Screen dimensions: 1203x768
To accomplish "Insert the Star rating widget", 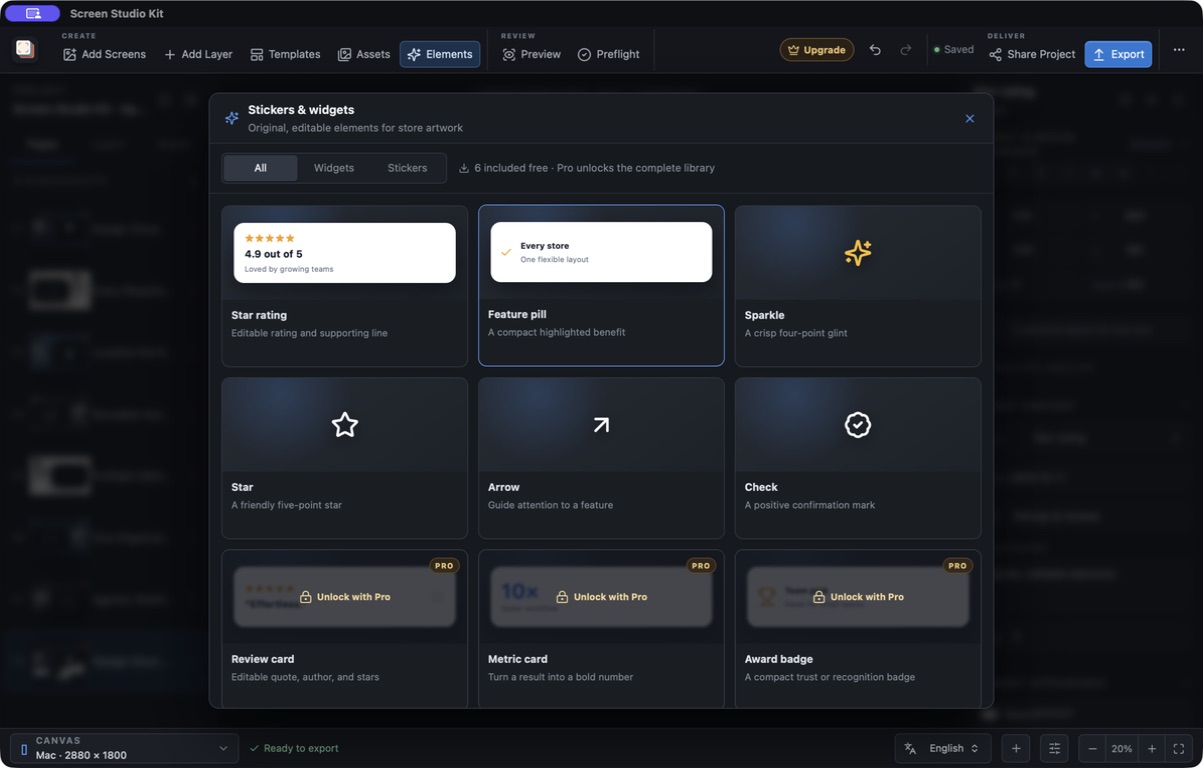I will (x=344, y=286).
